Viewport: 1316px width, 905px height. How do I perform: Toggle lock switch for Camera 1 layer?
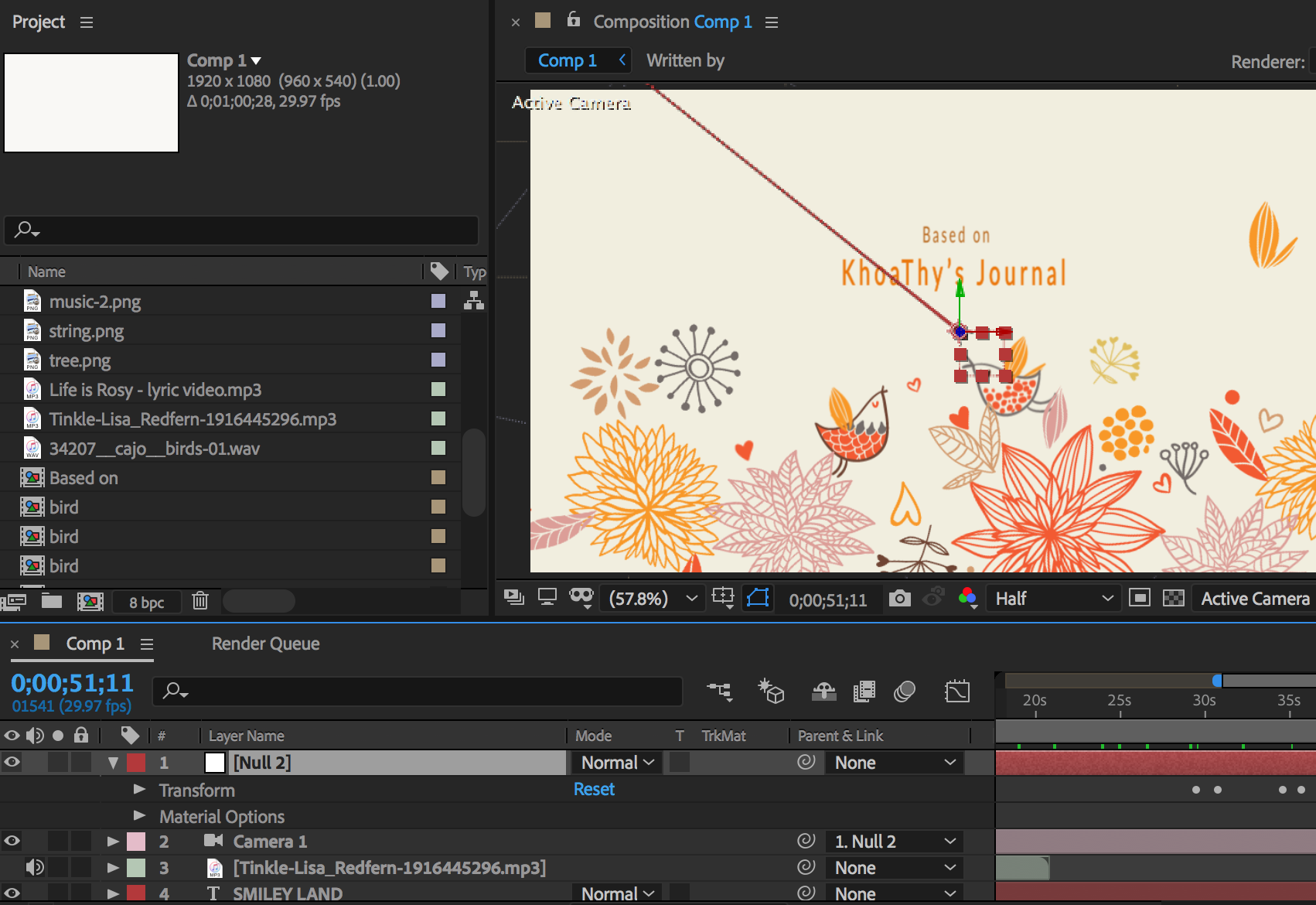[x=81, y=841]
